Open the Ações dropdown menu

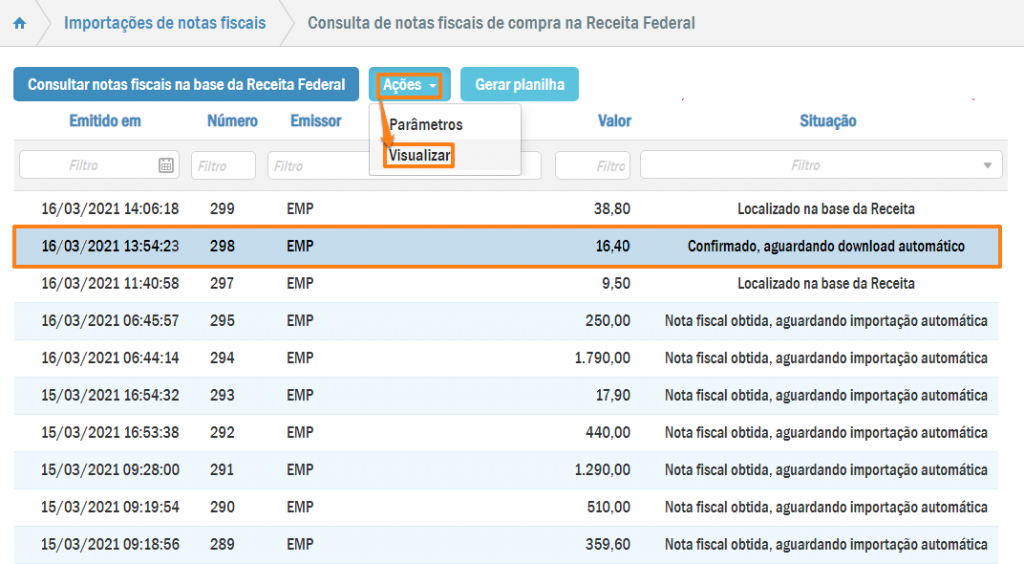coord(410,85)
